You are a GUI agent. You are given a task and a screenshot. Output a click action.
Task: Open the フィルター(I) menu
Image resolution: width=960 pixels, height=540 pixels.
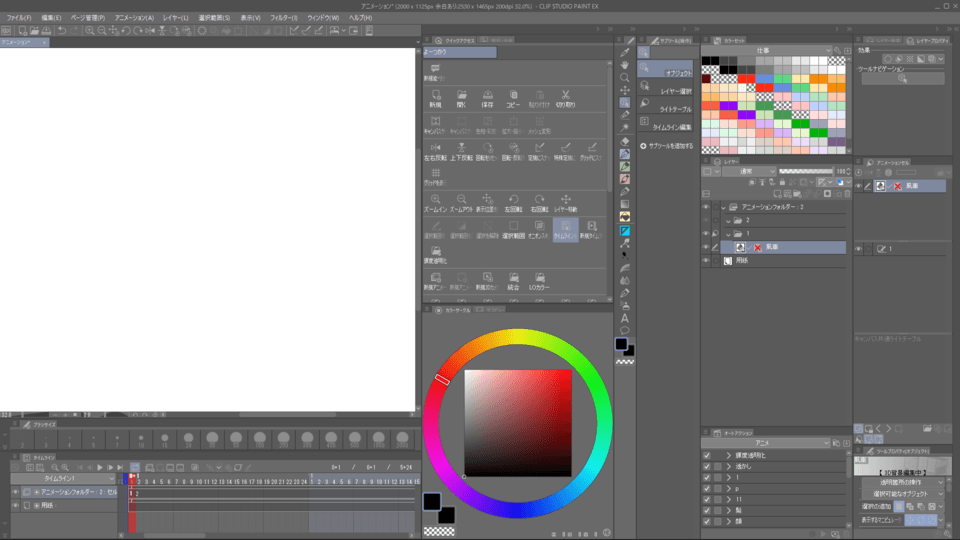click(x=284, y=18)
